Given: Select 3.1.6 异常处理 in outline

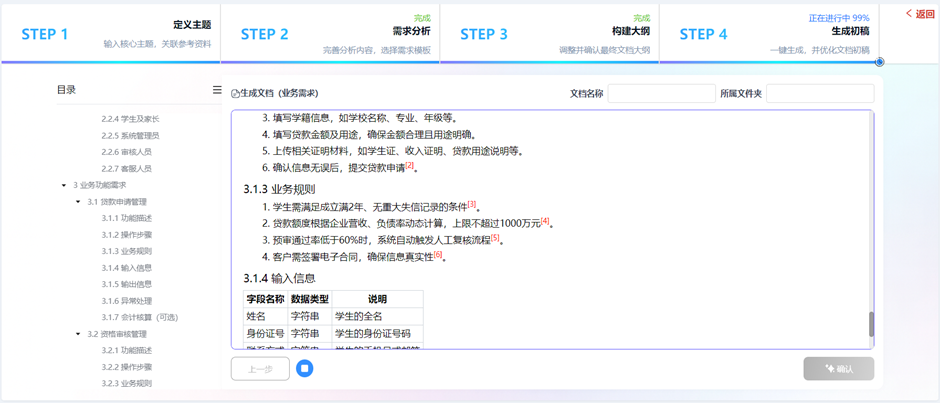Looking at the screenshot, I should 126,300.
